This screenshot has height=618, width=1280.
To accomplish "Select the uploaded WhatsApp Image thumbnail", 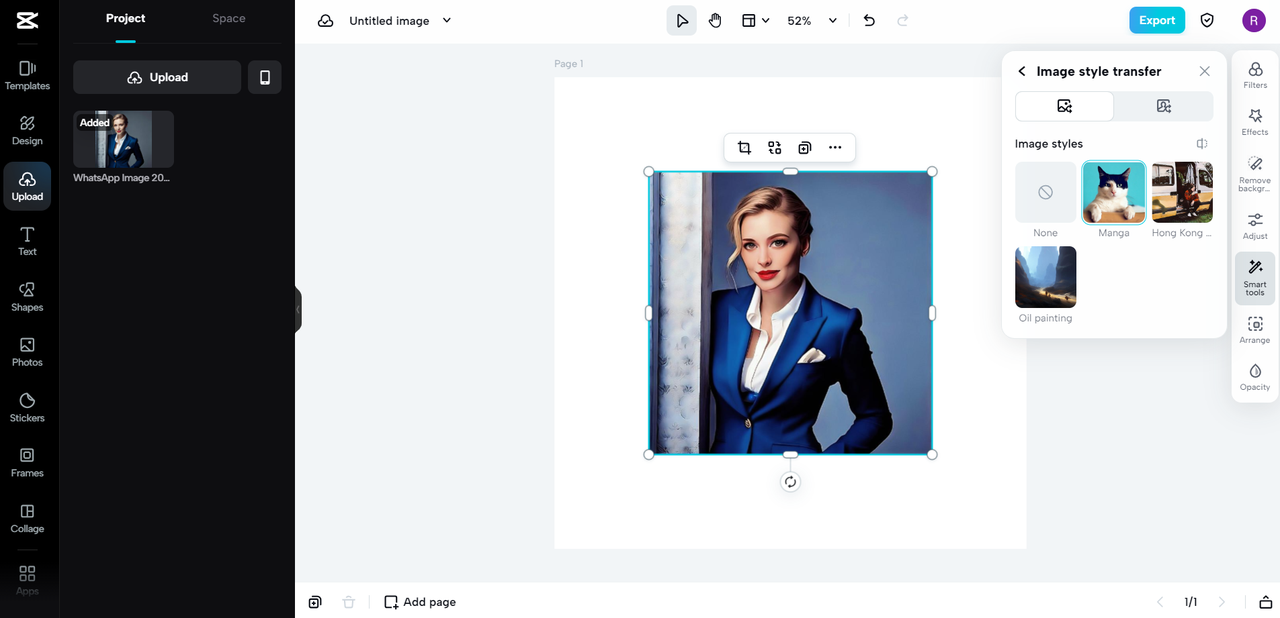I will coord(123,139).
